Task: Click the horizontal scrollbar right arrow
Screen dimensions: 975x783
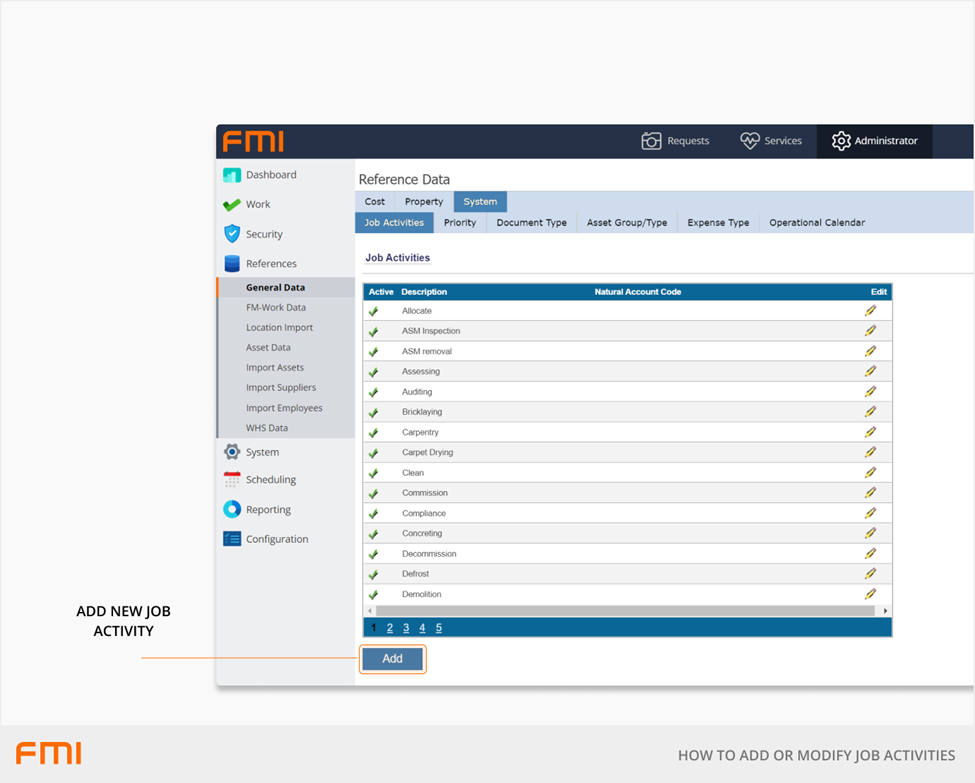Action: coord(885,611)
